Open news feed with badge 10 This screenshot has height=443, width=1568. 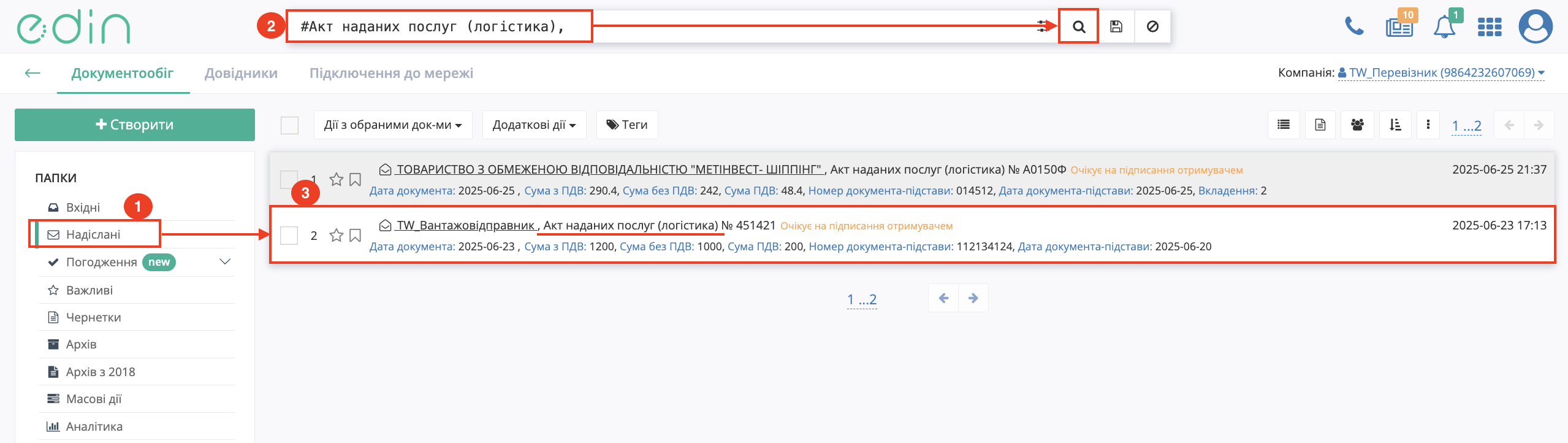[1399, 27]
